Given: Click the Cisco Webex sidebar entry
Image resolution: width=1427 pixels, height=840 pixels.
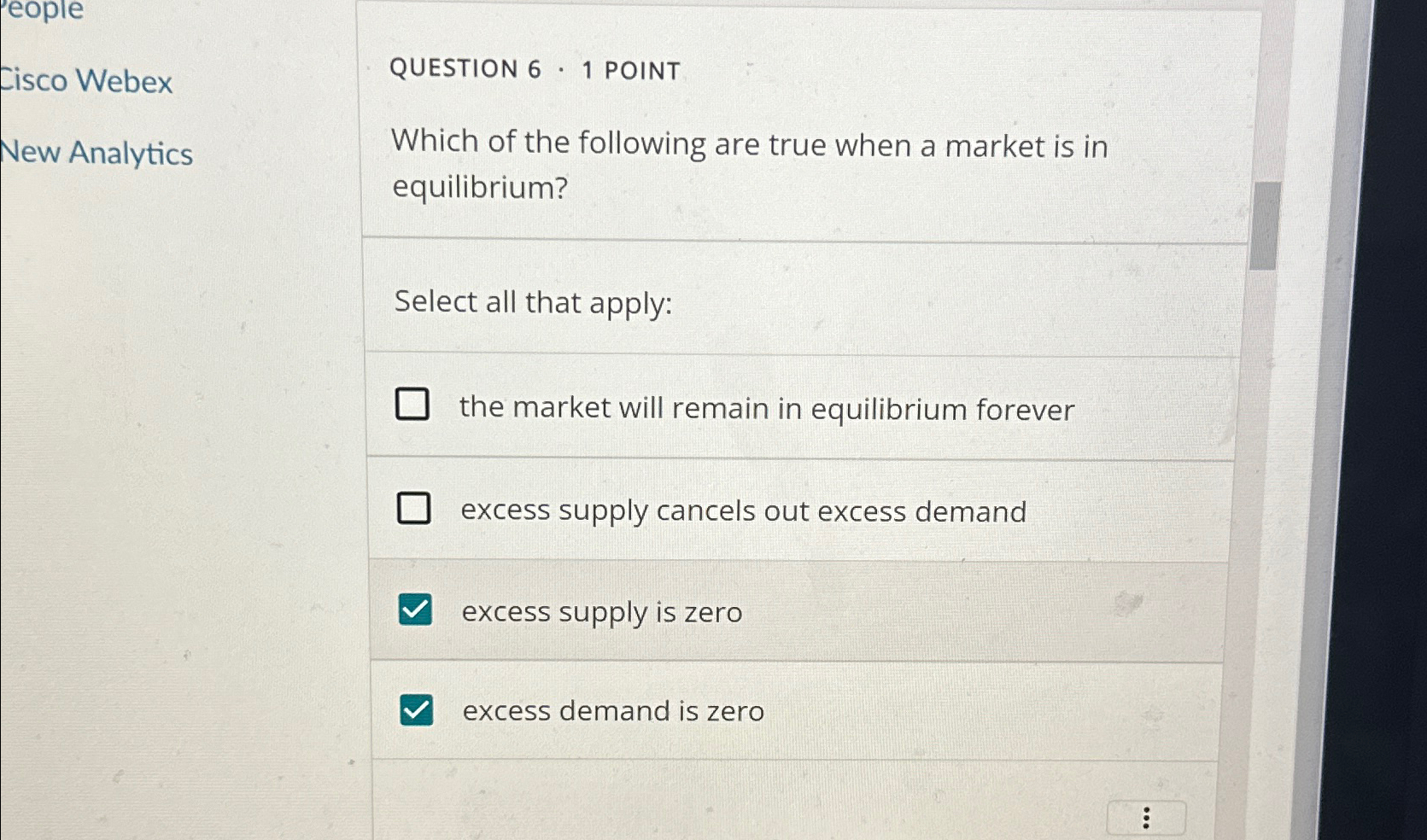Looking at the screenshot, I should coord(85,81).
